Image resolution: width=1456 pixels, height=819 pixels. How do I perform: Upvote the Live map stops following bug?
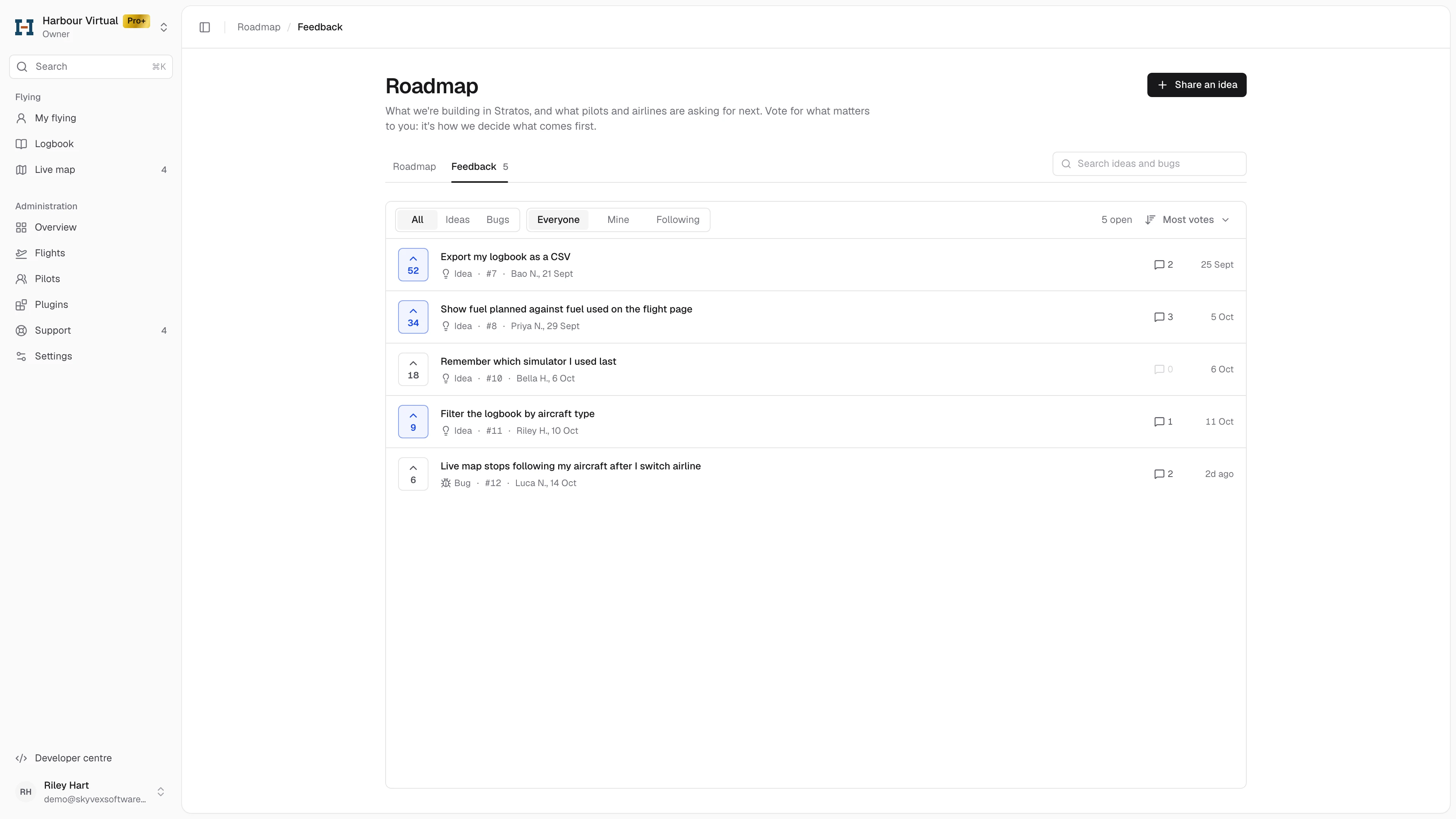click(413, 474)
